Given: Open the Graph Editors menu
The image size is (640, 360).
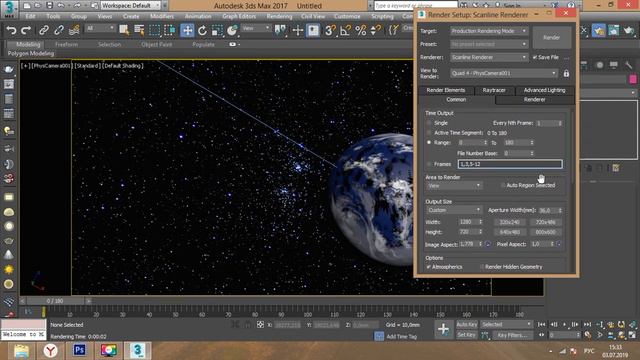Looking at the screenshot, I should coord(239,16).
